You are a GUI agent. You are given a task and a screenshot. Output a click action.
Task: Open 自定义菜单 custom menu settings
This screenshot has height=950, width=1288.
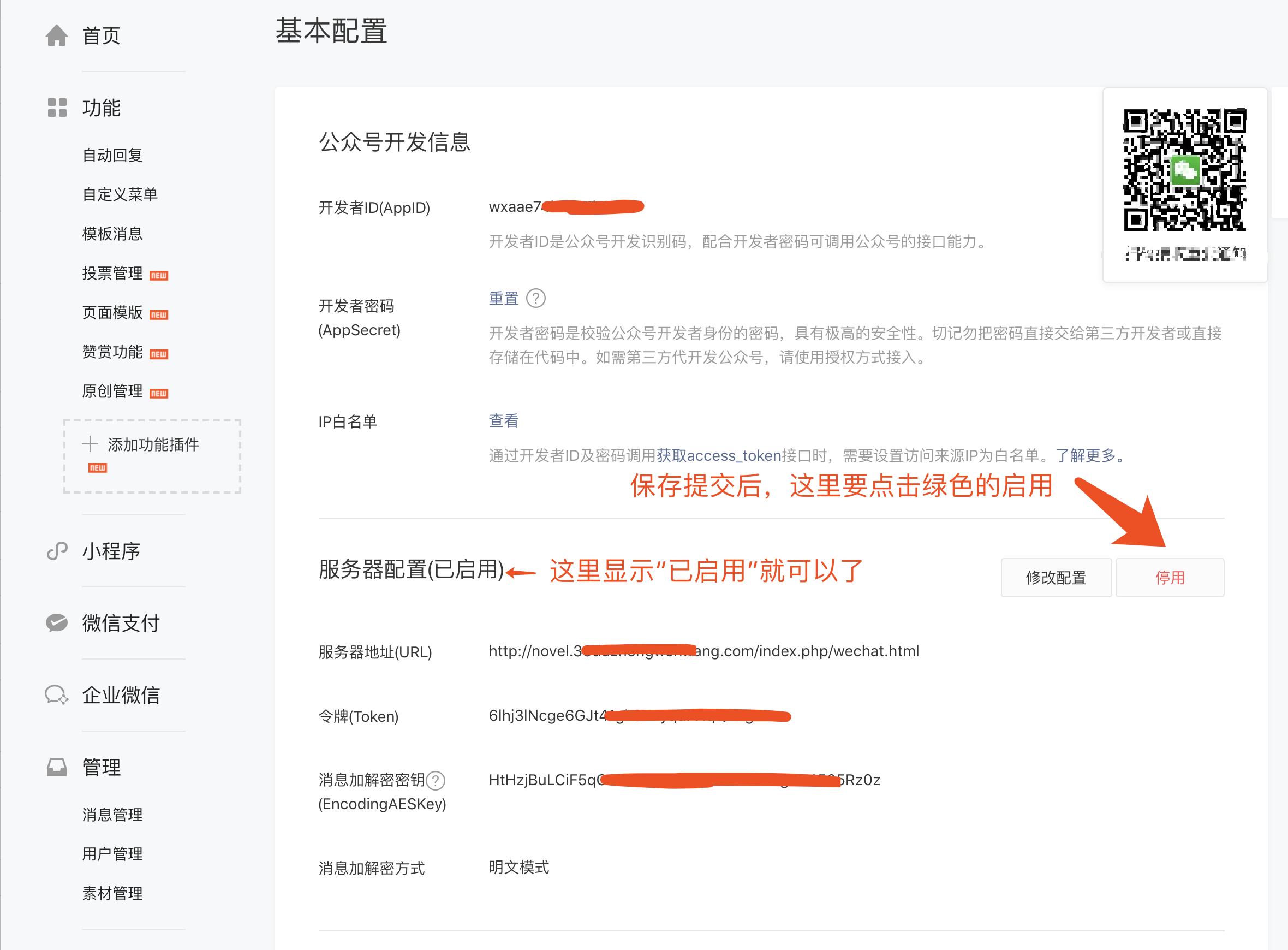tap(120, 194)
